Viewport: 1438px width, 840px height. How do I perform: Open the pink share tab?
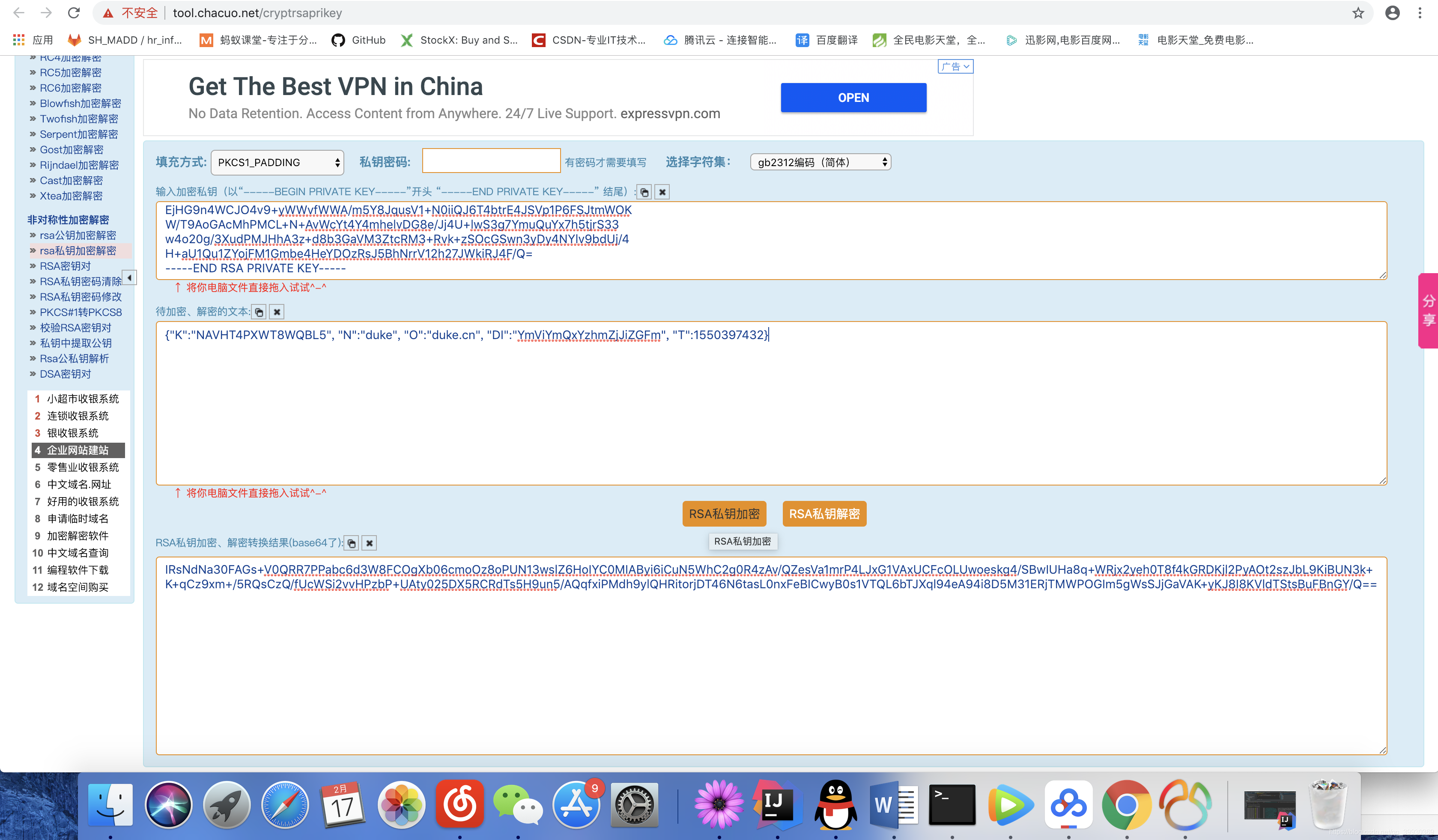point(1428,311)
